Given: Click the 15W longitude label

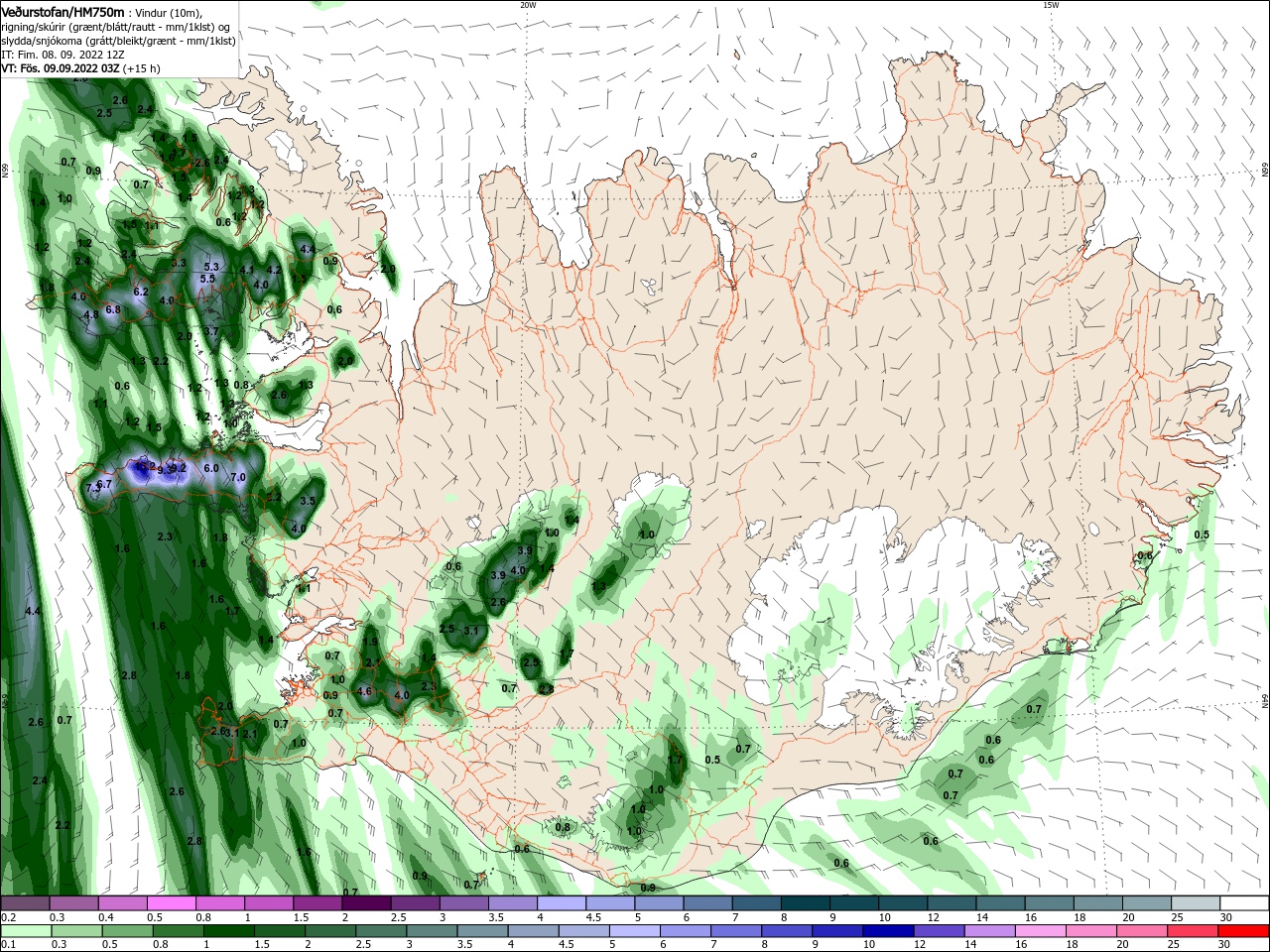Looking at the screenshot, I should pyautogui.click(x=1051, y=5).
